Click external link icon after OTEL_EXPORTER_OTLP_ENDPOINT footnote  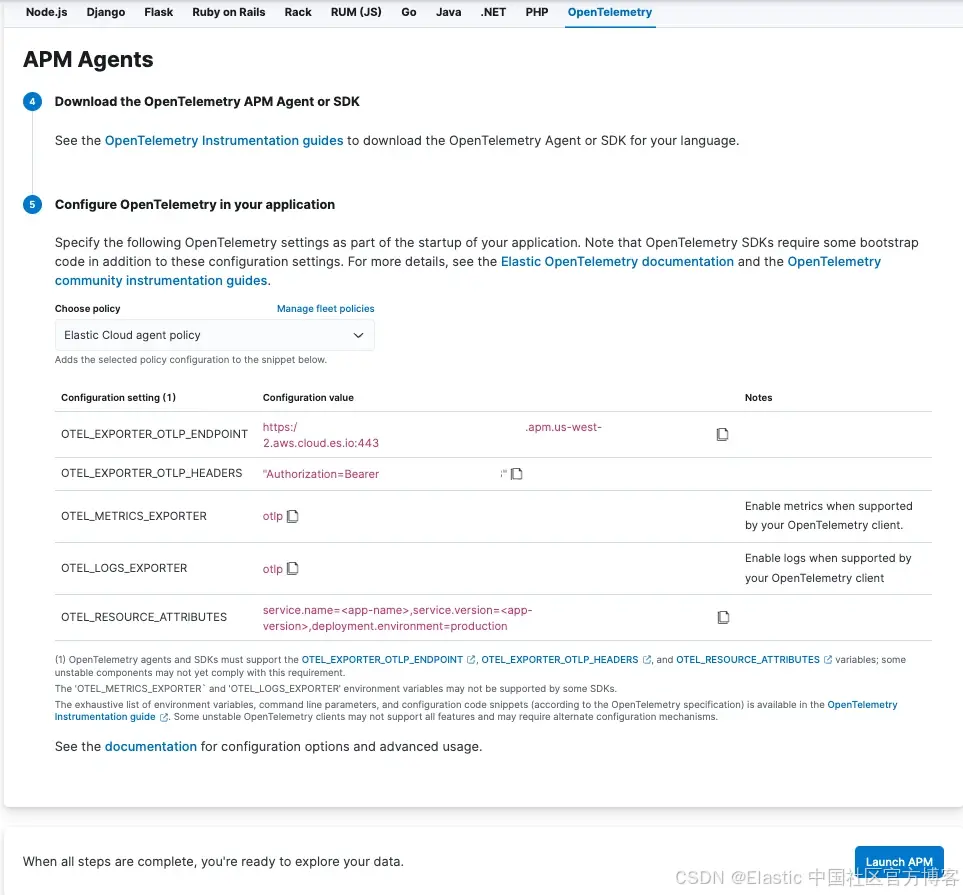[471, 660]
